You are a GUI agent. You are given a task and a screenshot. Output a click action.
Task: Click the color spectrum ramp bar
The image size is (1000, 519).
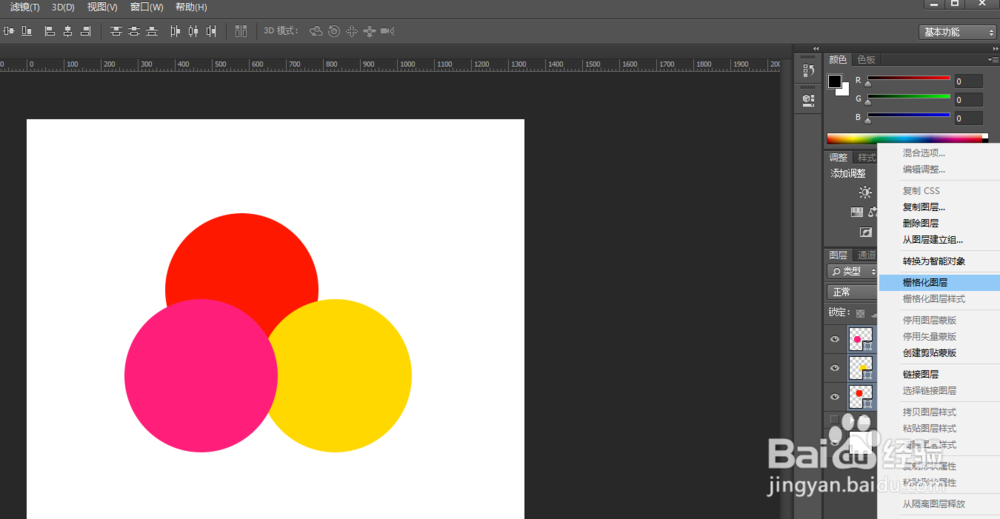point(907,138)
